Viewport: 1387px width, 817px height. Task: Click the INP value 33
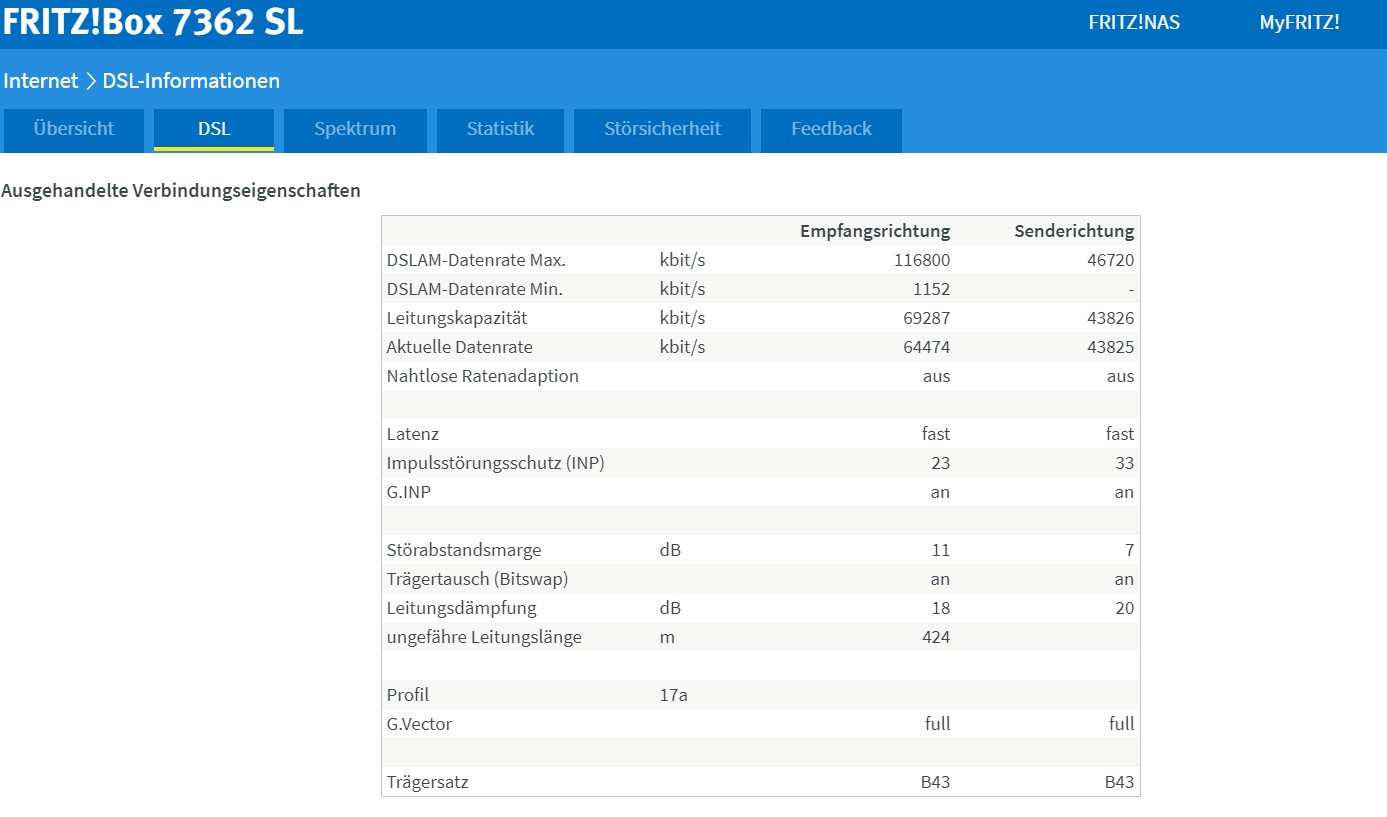coord(1124,463)
